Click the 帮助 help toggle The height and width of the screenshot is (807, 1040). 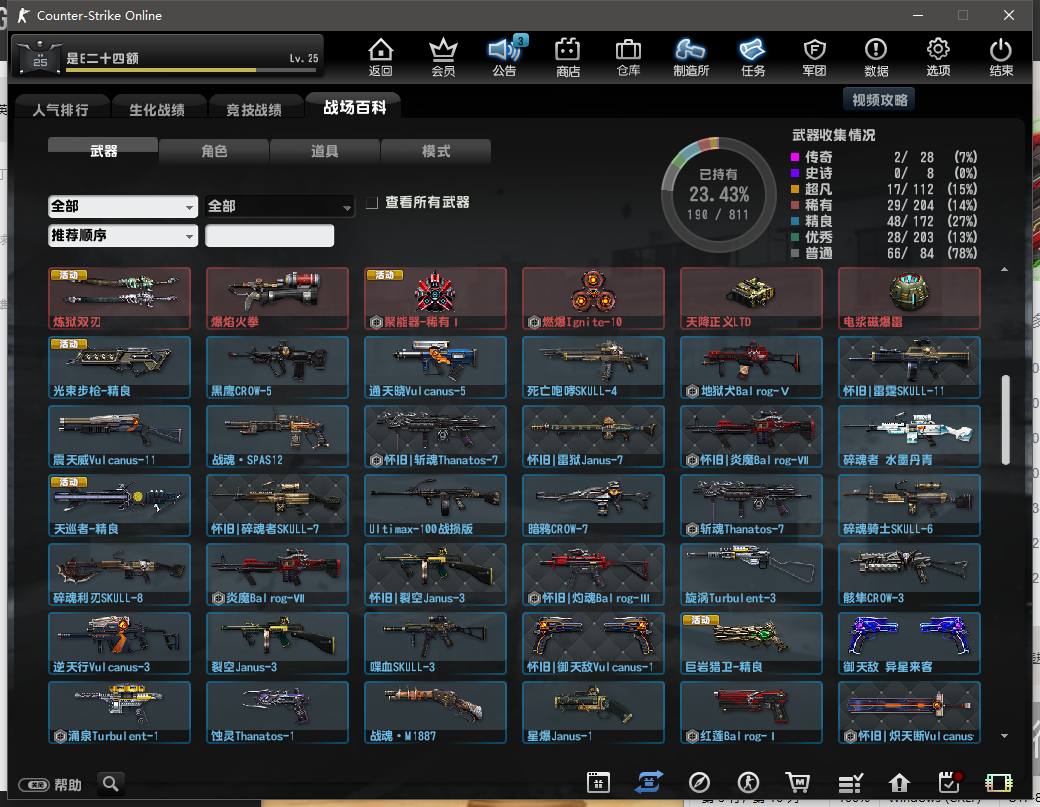point(50,785)
